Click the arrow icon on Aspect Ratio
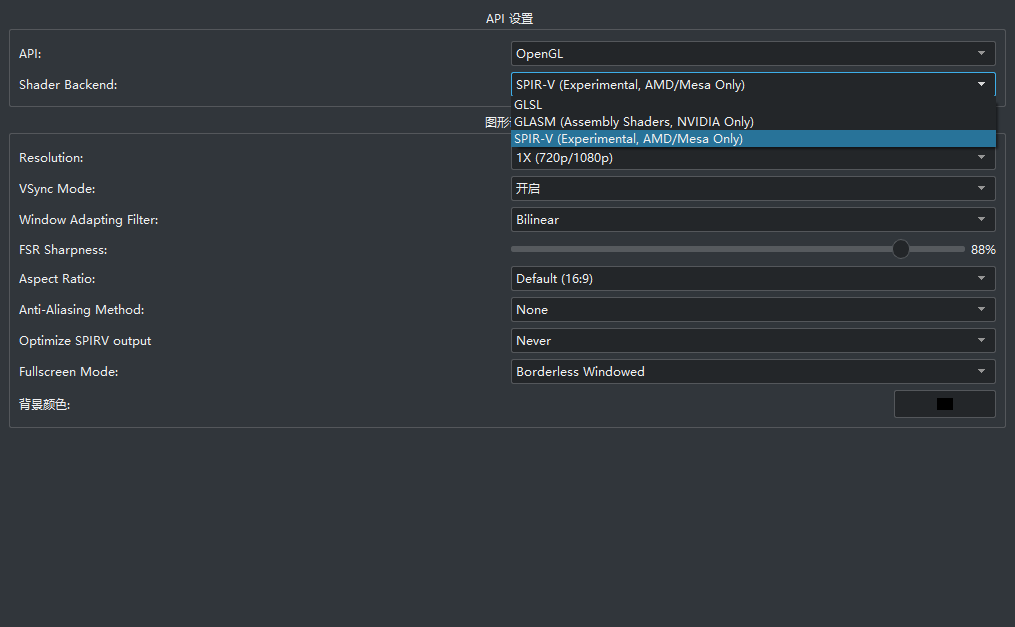This screenshot has height=627, width=1015. pyautogui.click(x=981, y=279)
